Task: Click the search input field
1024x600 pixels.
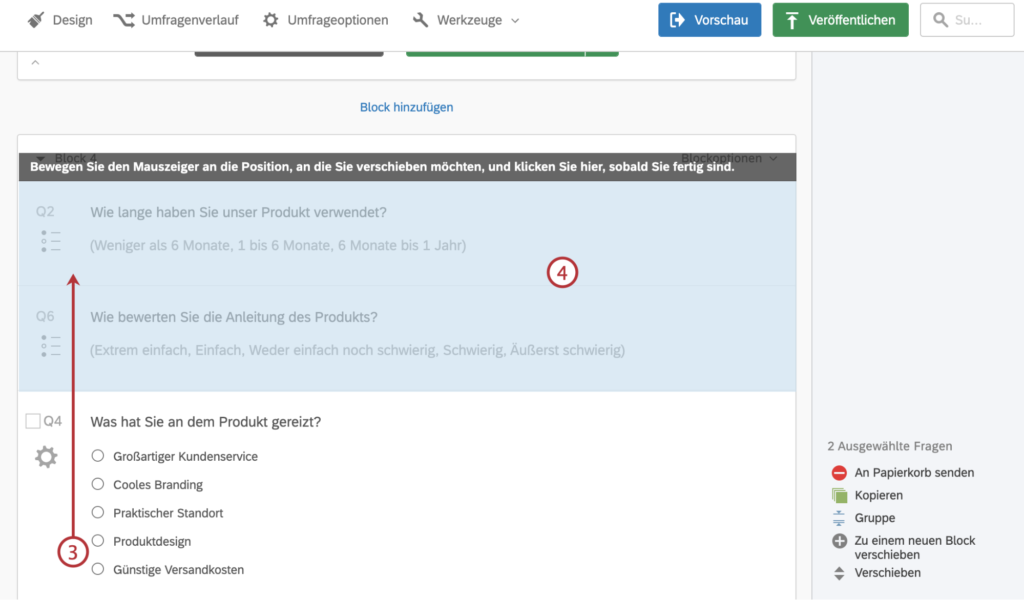Action: [x=967, y=20]
